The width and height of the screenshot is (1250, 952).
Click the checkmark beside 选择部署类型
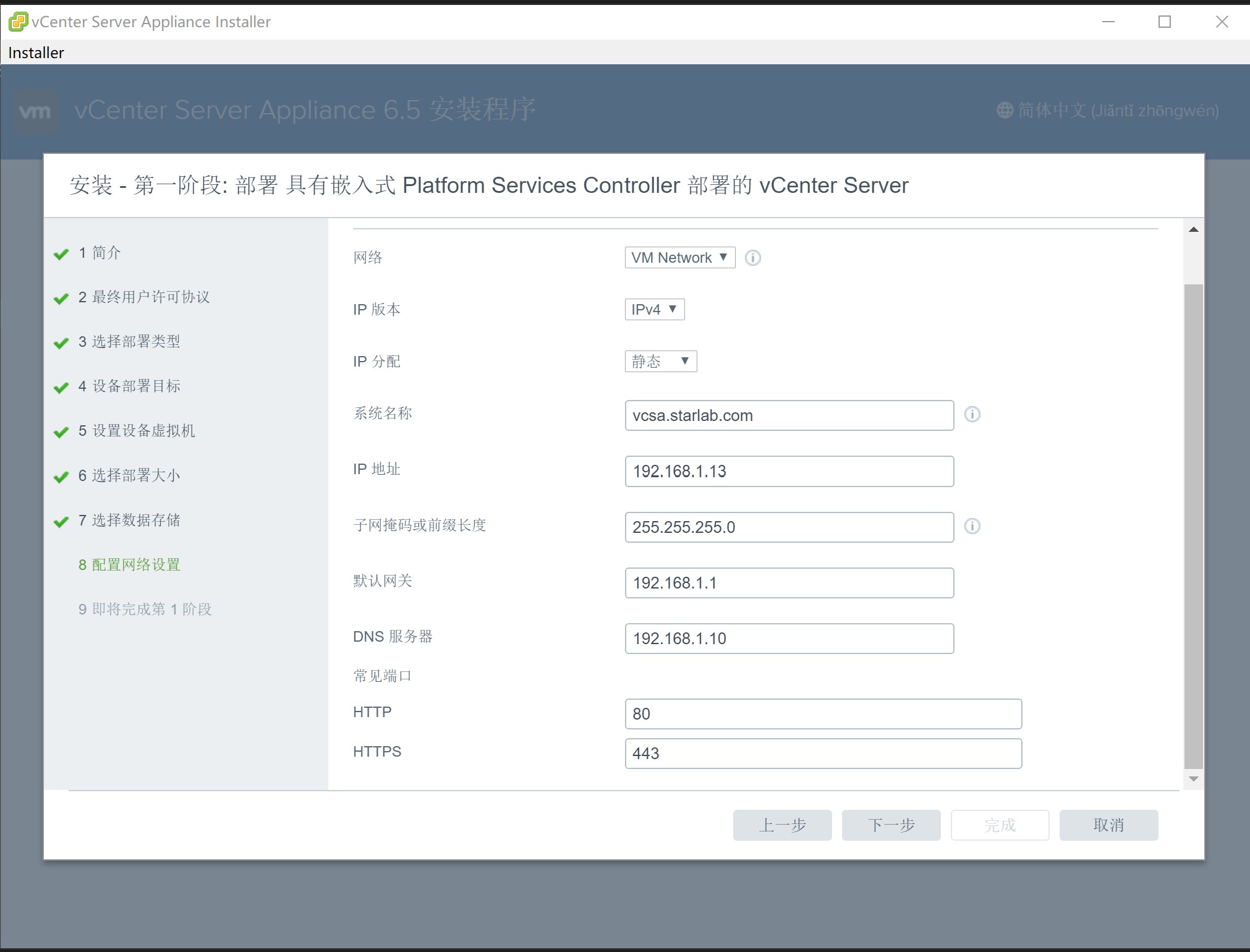[61, 343]
